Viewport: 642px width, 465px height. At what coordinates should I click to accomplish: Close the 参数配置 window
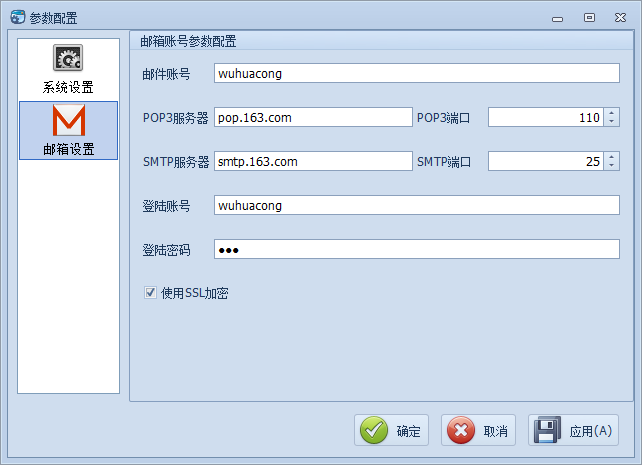pyautogui.click(x=620, y=18)
